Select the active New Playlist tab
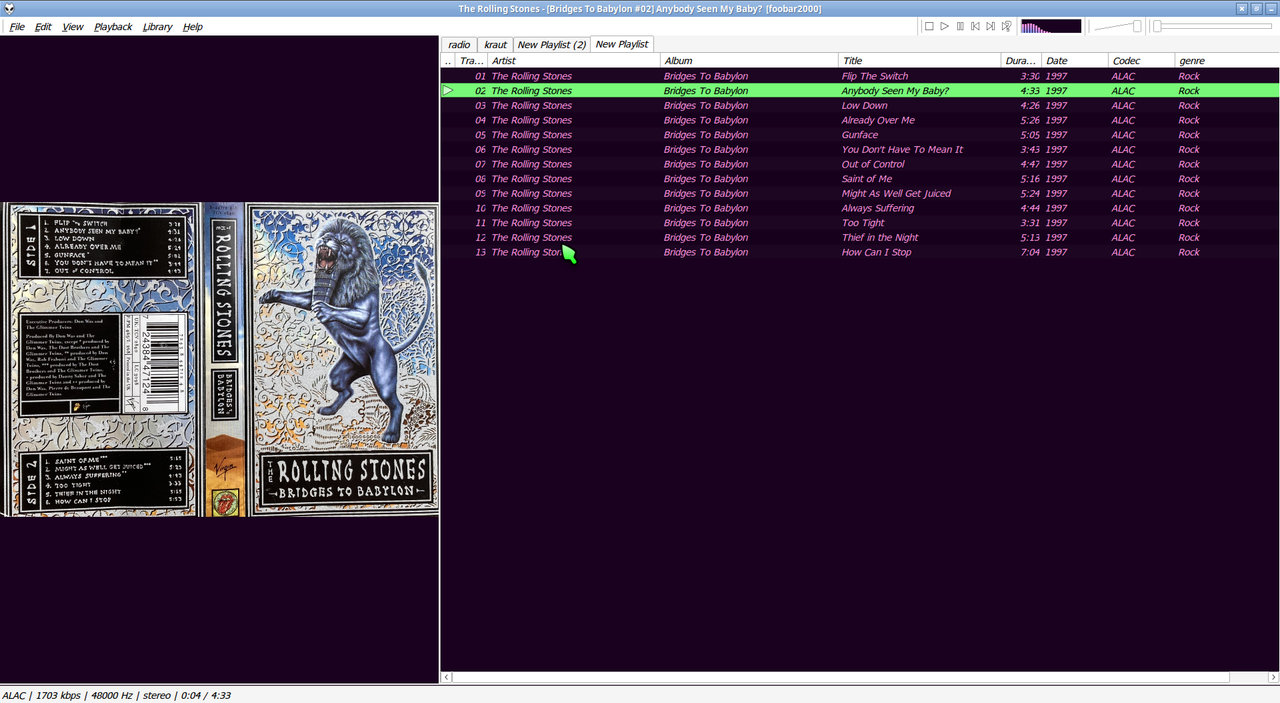Image resolution: width=1280 pixels, height=703 pixels. (x=622, y=44)
